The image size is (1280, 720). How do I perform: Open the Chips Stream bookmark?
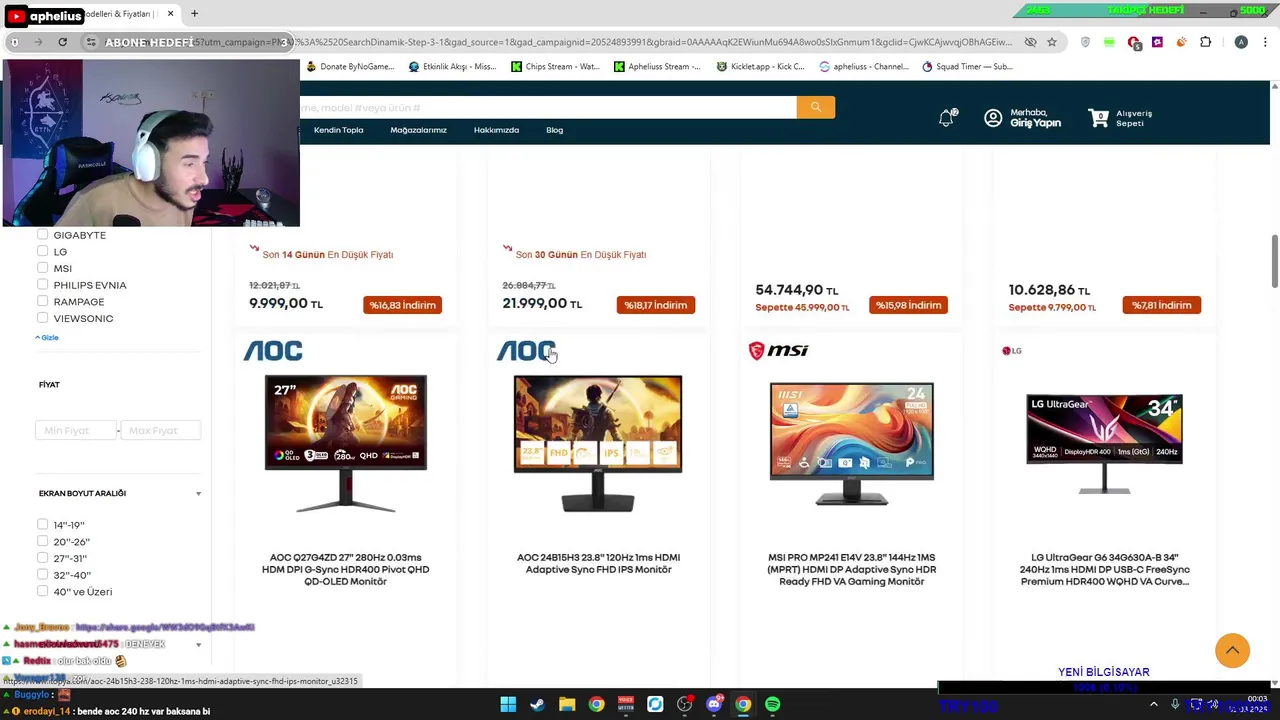point(555,67)
